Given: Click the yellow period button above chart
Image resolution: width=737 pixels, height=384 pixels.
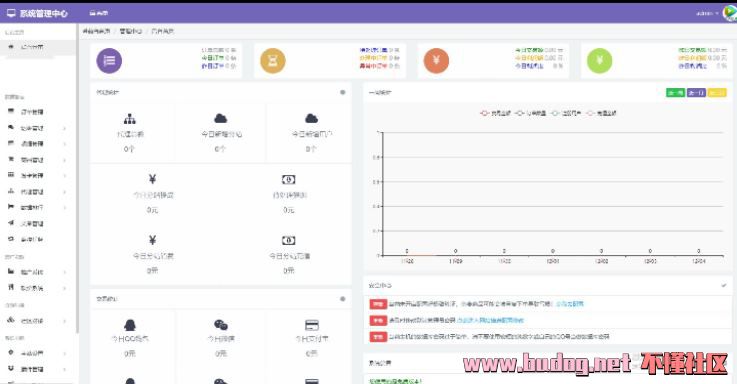Looking at the screenshot, I should coord(717,93).
